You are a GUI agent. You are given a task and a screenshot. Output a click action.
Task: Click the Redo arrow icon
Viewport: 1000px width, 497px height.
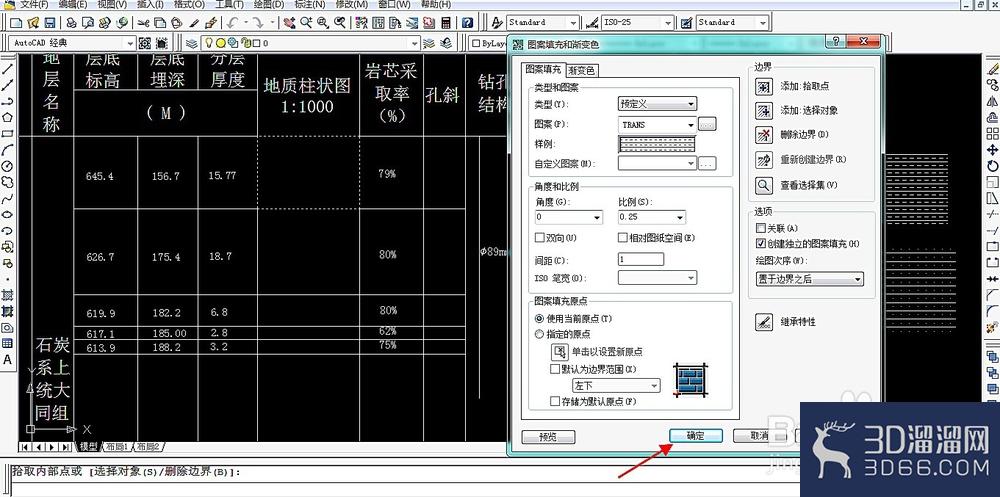(x=258, y=23)
